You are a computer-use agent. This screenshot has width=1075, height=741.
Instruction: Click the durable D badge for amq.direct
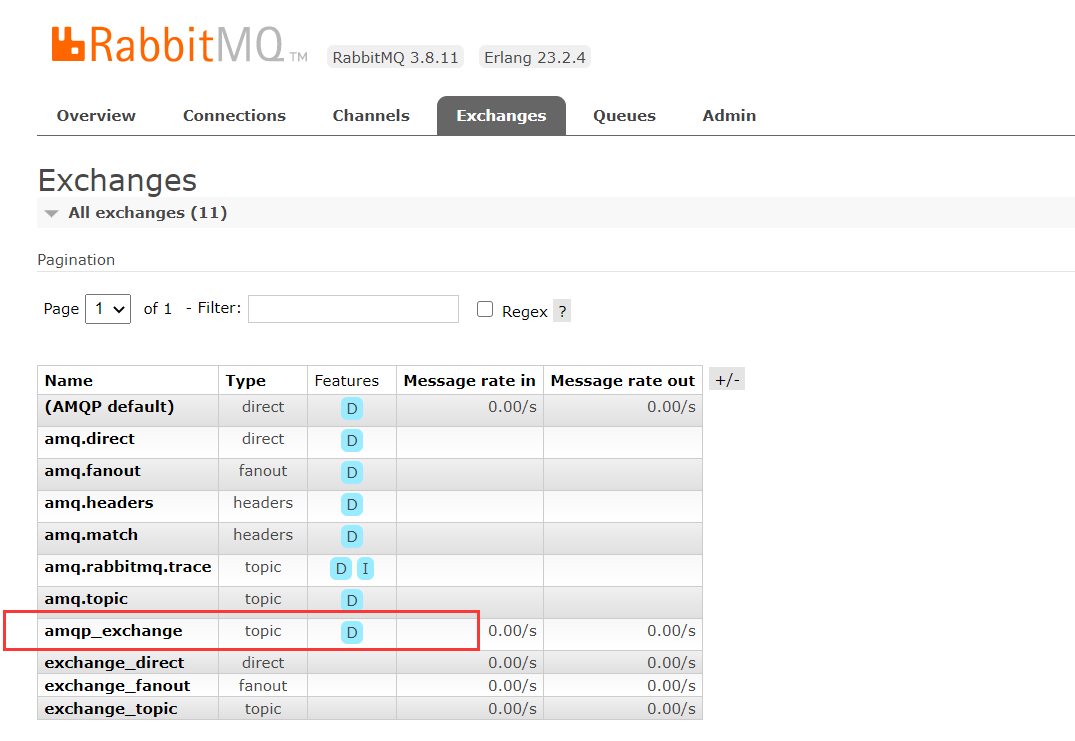click(352, 441)
